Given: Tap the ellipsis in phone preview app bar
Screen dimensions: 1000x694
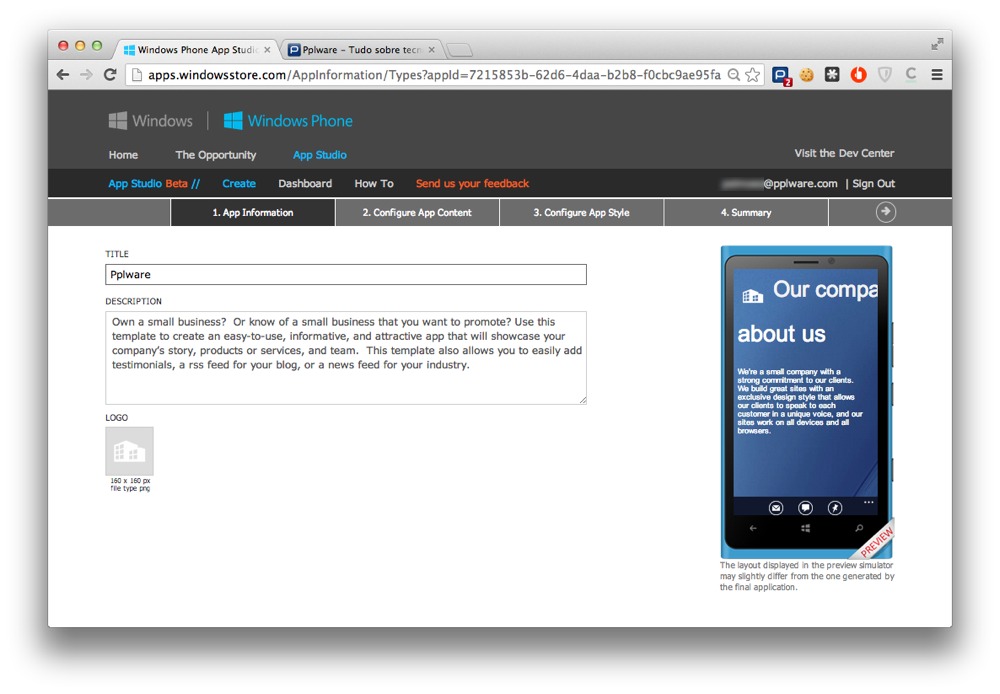Looking at the screenshot, I should tap(869, 503).
